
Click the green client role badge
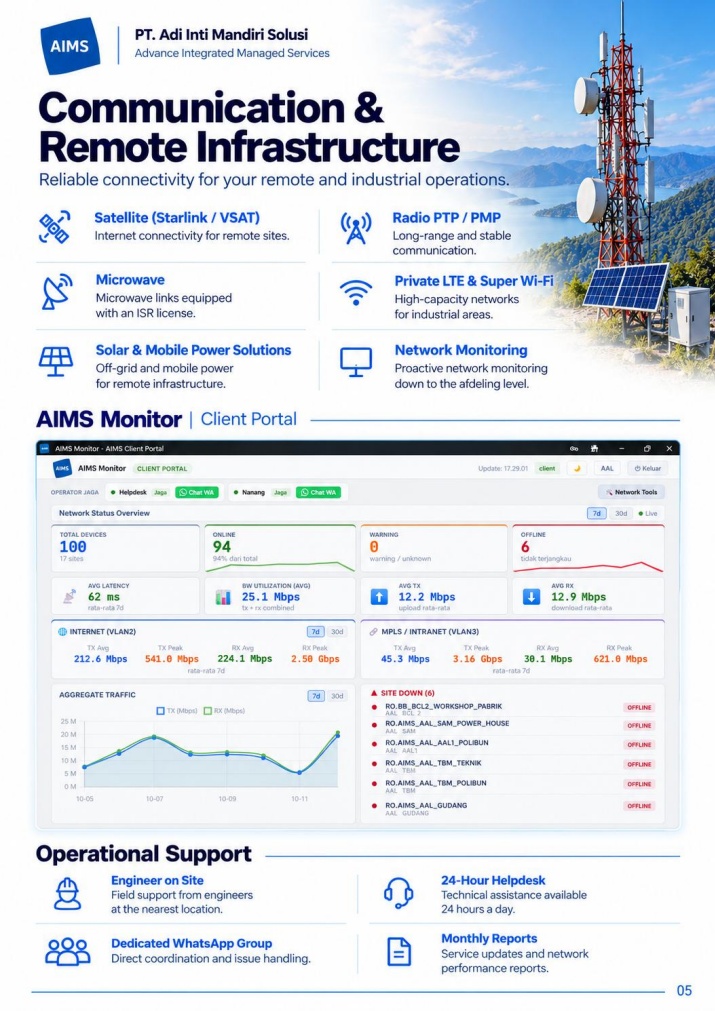[547, 469]
